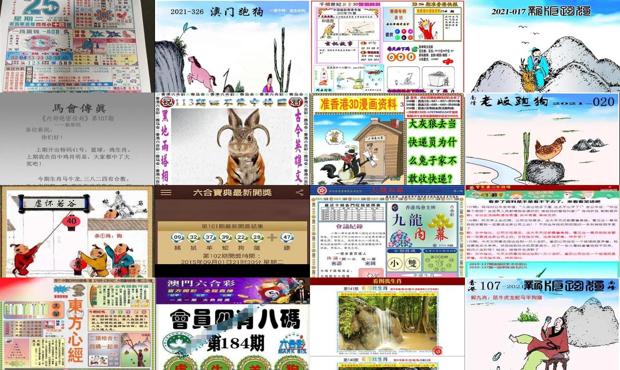Image resolution: width=620 pixels, height=370 pixels.
Task: Select lottery ball number 32
Action: point(193,237)
